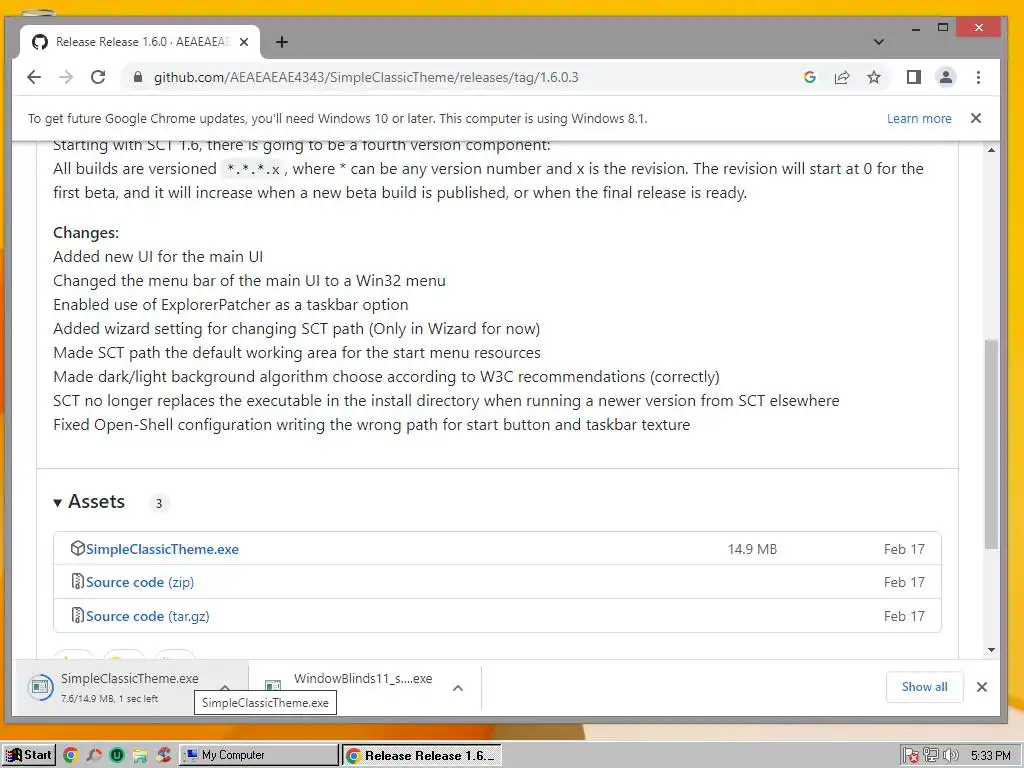This screenshot has height=768, width=1024.
Task: Open the Chrome profile avatar menu
Action: (x=946, y=77)
